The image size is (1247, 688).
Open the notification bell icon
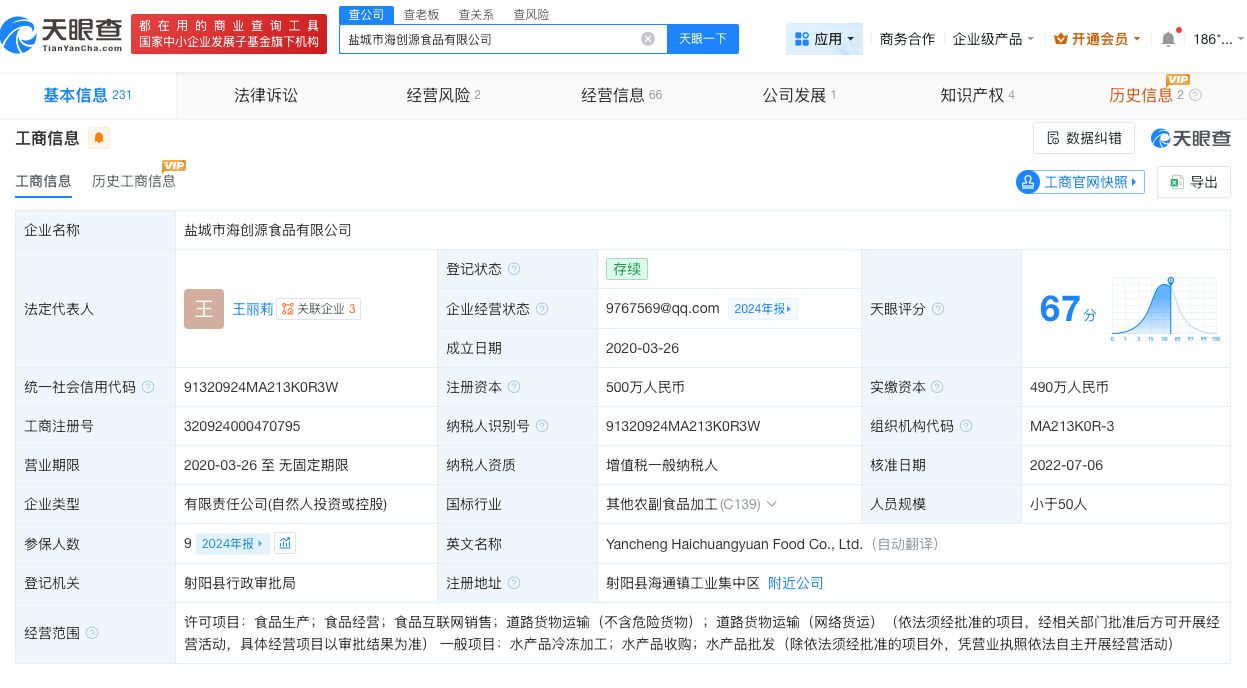tap(1167, 38)
